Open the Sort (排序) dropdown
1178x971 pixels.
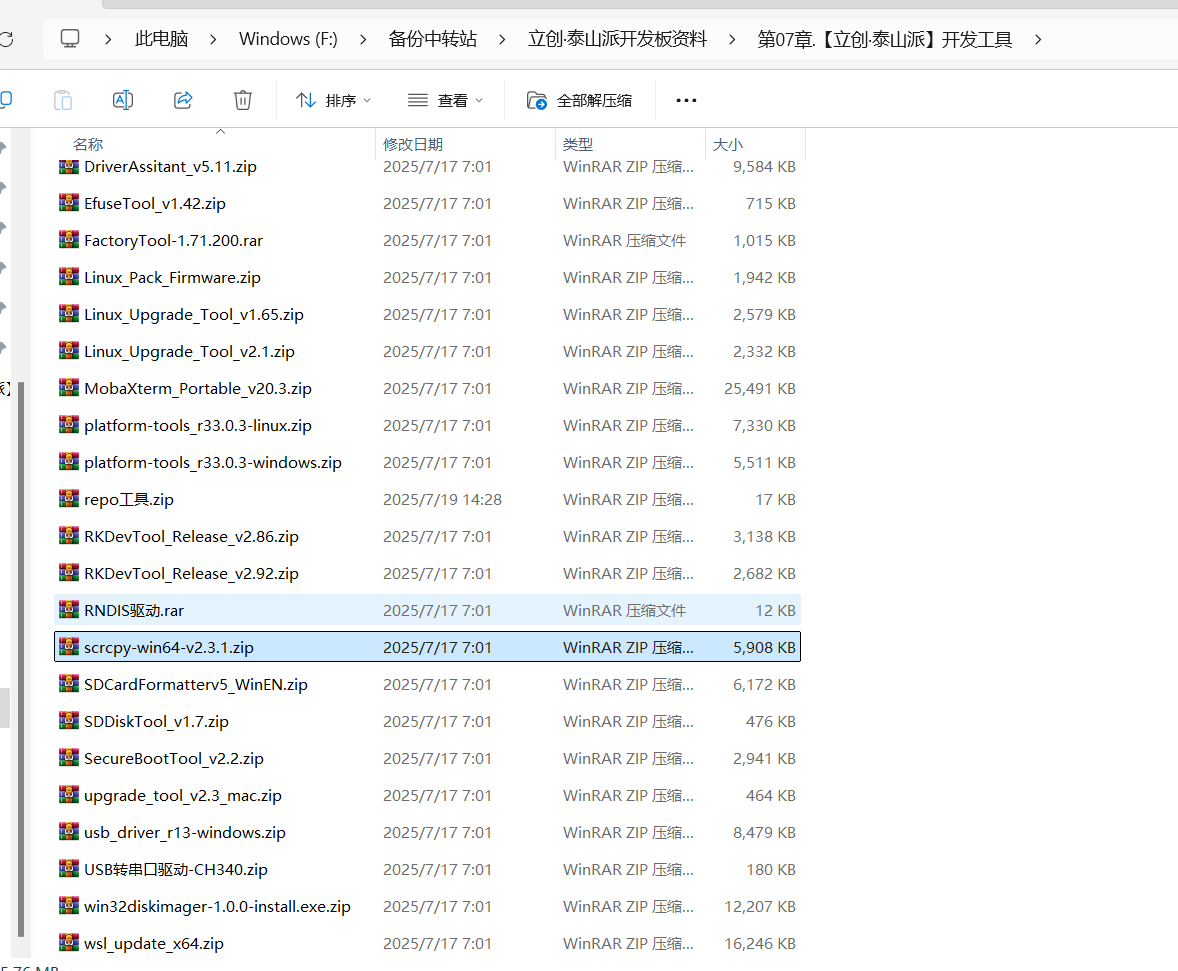point(333,100)
